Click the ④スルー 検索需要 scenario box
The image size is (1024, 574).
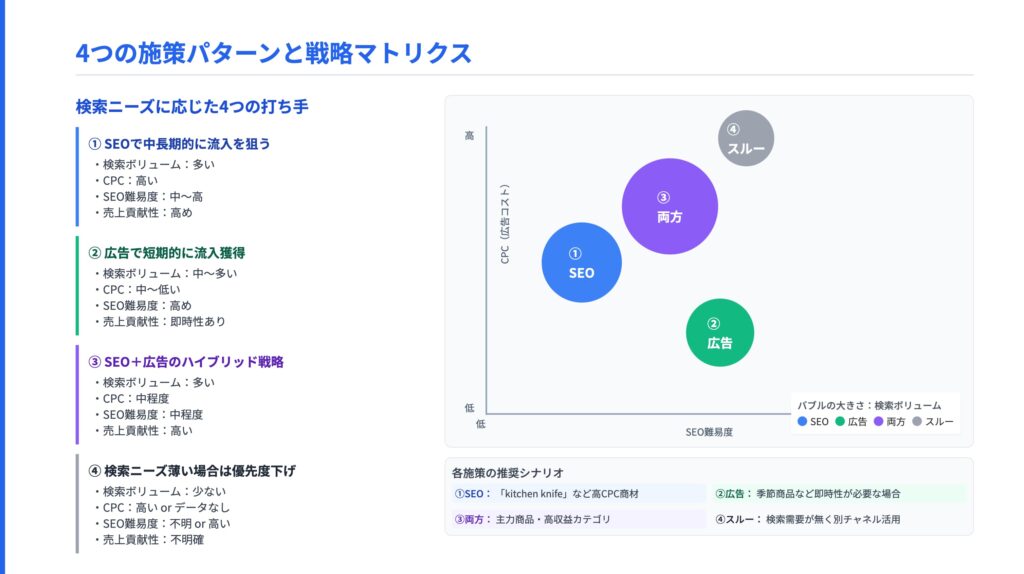(x=838, y=520)
